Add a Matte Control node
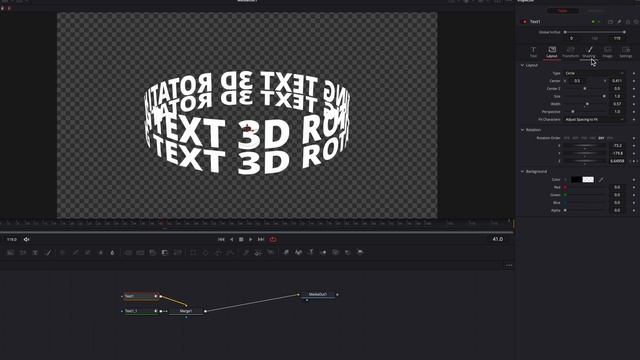The image size is (640, 360). pyautogui.click(x=153, y=253)
